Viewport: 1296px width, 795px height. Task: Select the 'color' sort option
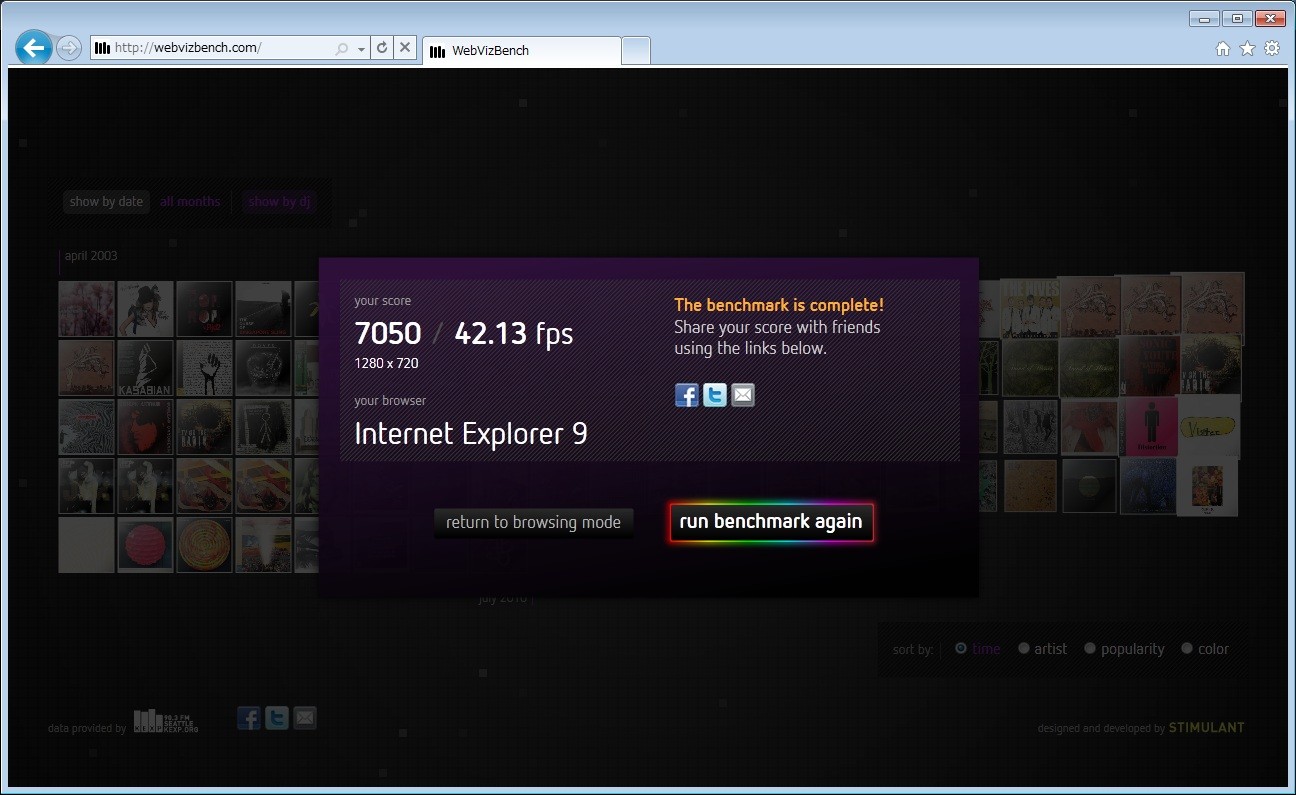(x=1205, y=649)
